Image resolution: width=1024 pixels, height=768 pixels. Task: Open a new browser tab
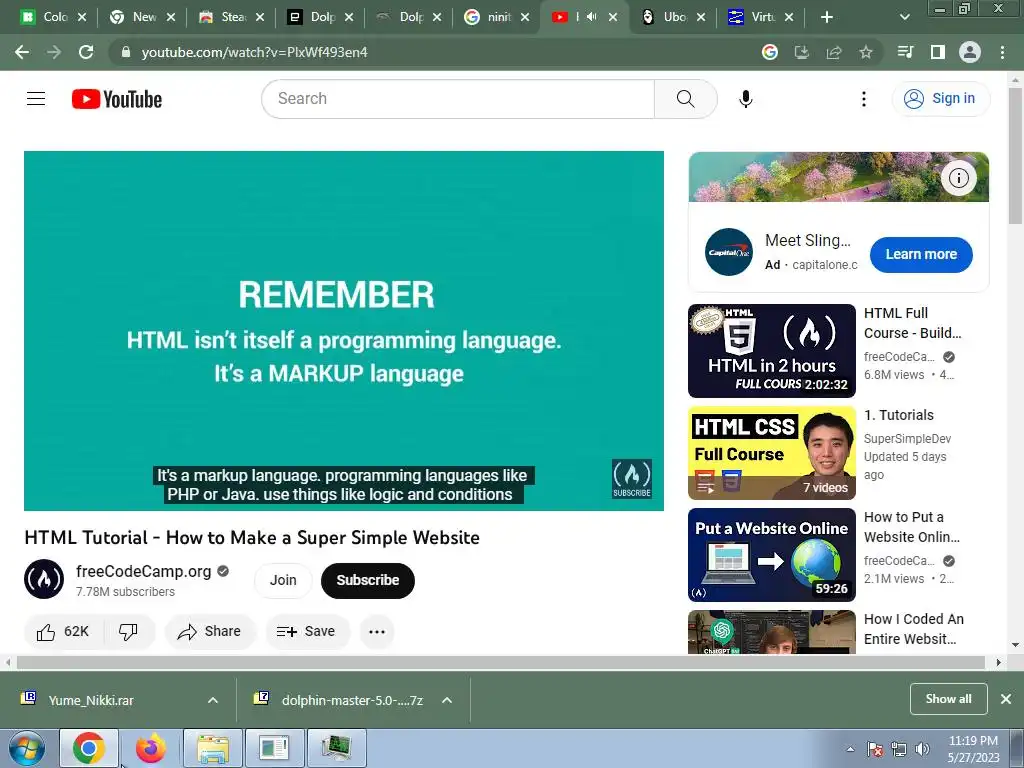pyautogui.click(x=826, y=18)
